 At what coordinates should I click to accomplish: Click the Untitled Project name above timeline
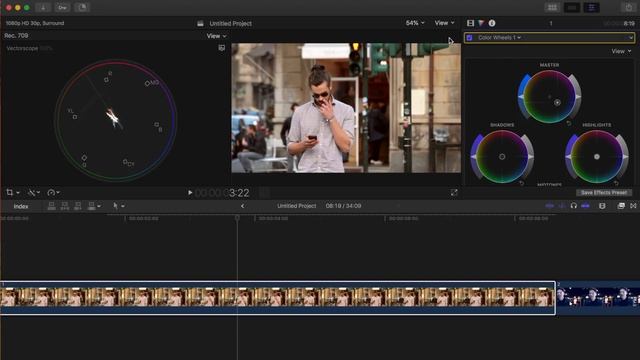tap(296, 206)
